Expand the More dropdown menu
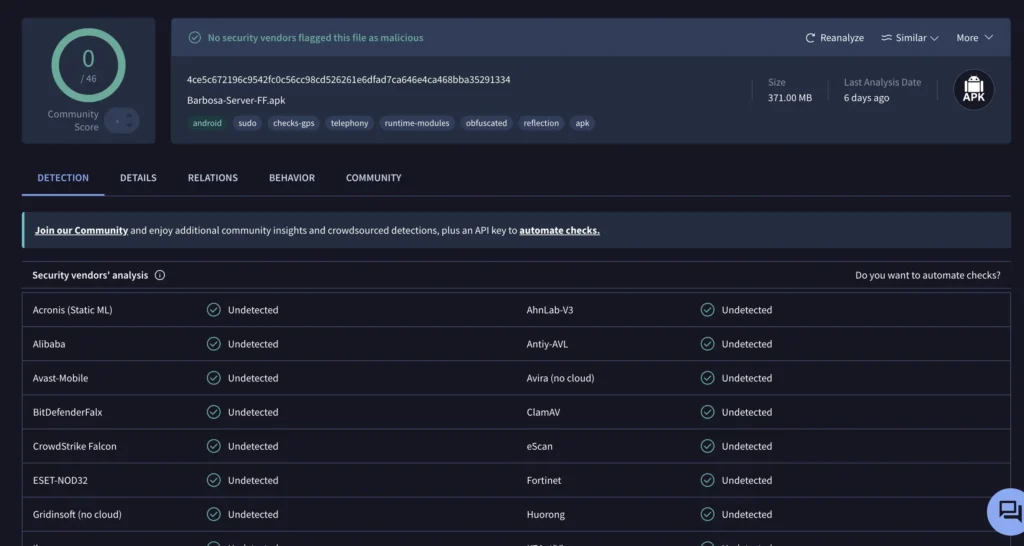 pos(974,38)
